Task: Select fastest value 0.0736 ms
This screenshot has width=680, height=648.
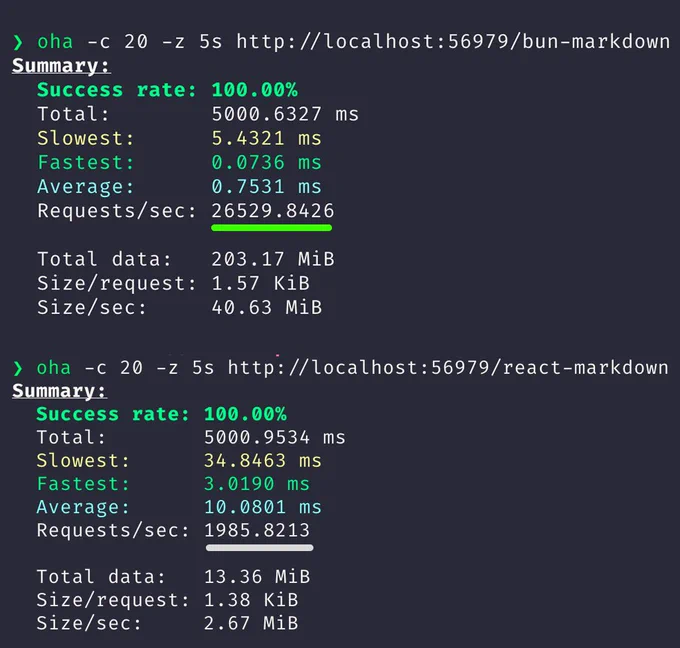Action: click(266, 163)
